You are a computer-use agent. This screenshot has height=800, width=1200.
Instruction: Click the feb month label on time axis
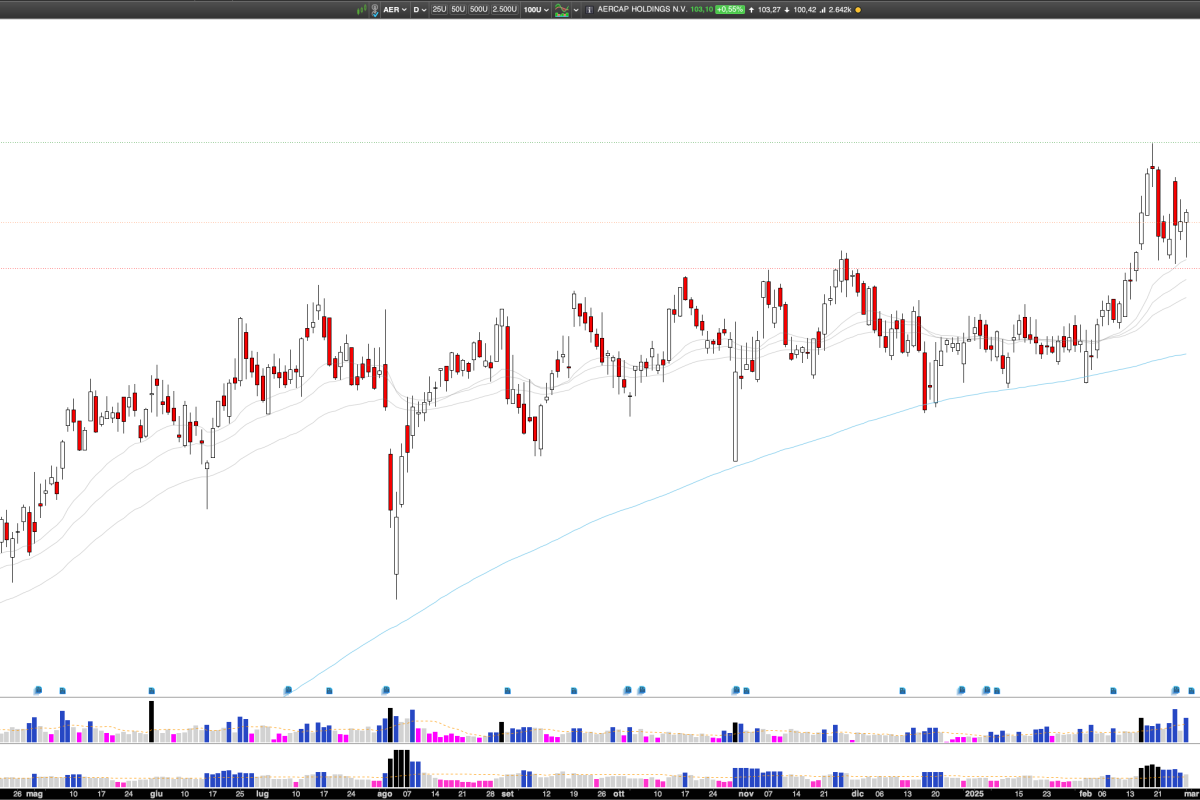pyautogui.click(x=1085, y=793)
